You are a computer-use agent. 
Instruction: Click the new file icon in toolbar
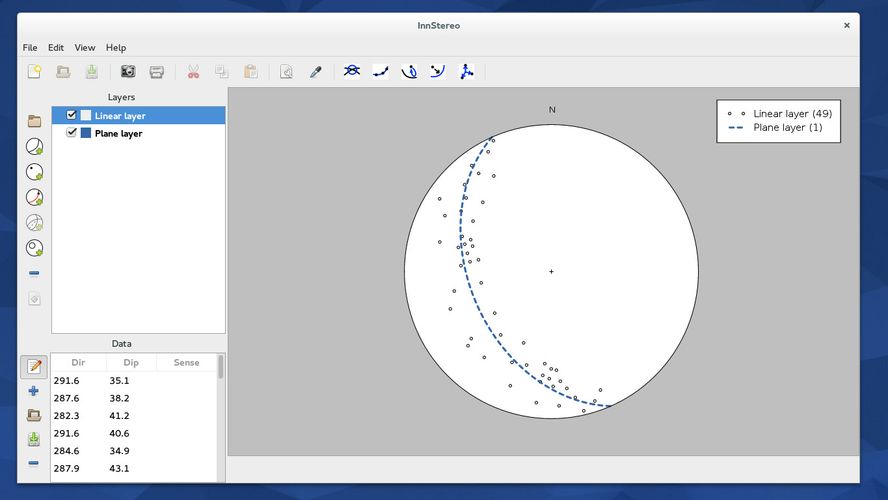point(34,72)
